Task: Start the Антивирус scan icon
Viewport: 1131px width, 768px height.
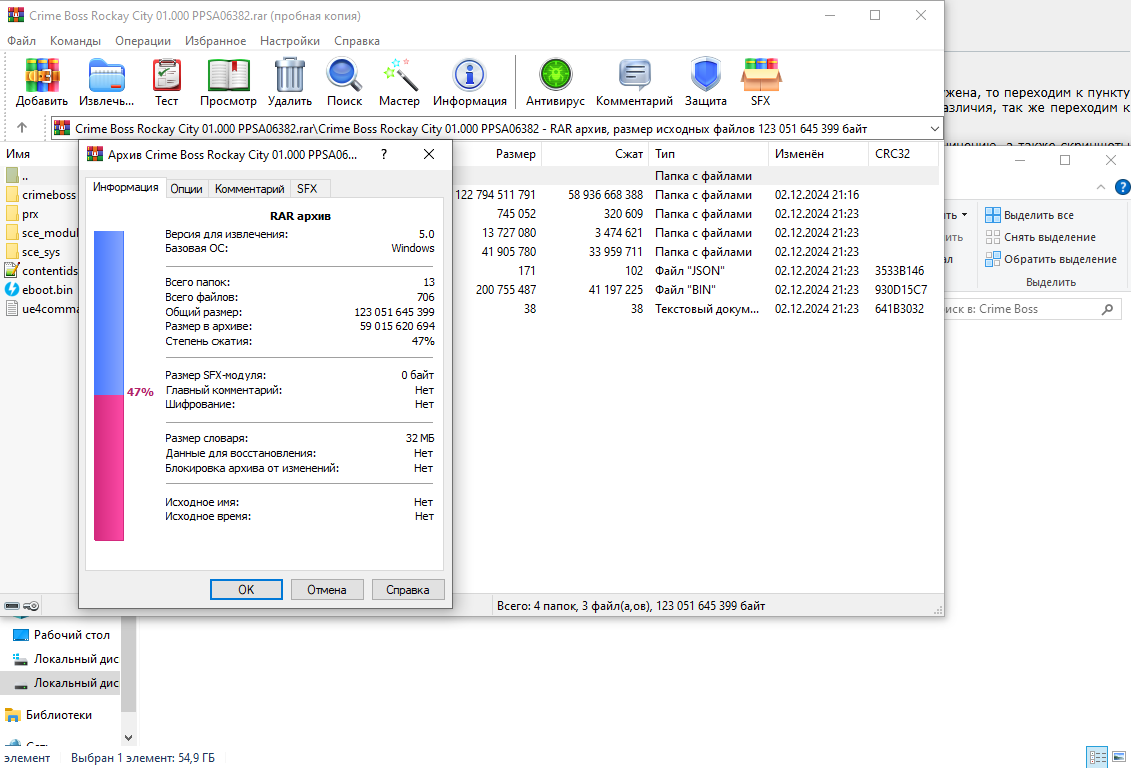Action: pos(555,76)
